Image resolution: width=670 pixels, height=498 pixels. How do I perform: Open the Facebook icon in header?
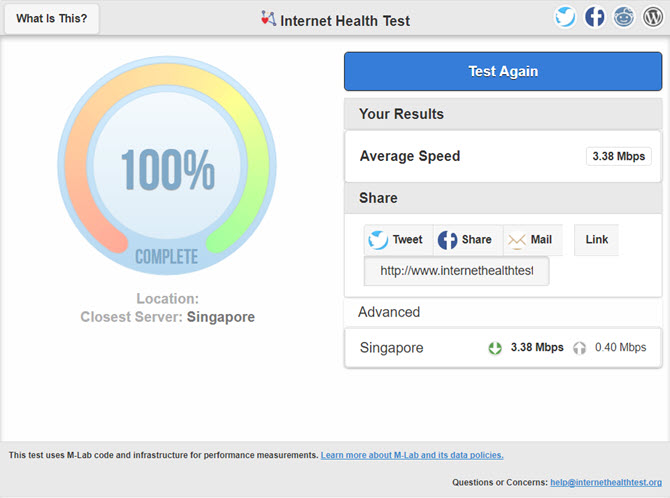tap(594, 18)
